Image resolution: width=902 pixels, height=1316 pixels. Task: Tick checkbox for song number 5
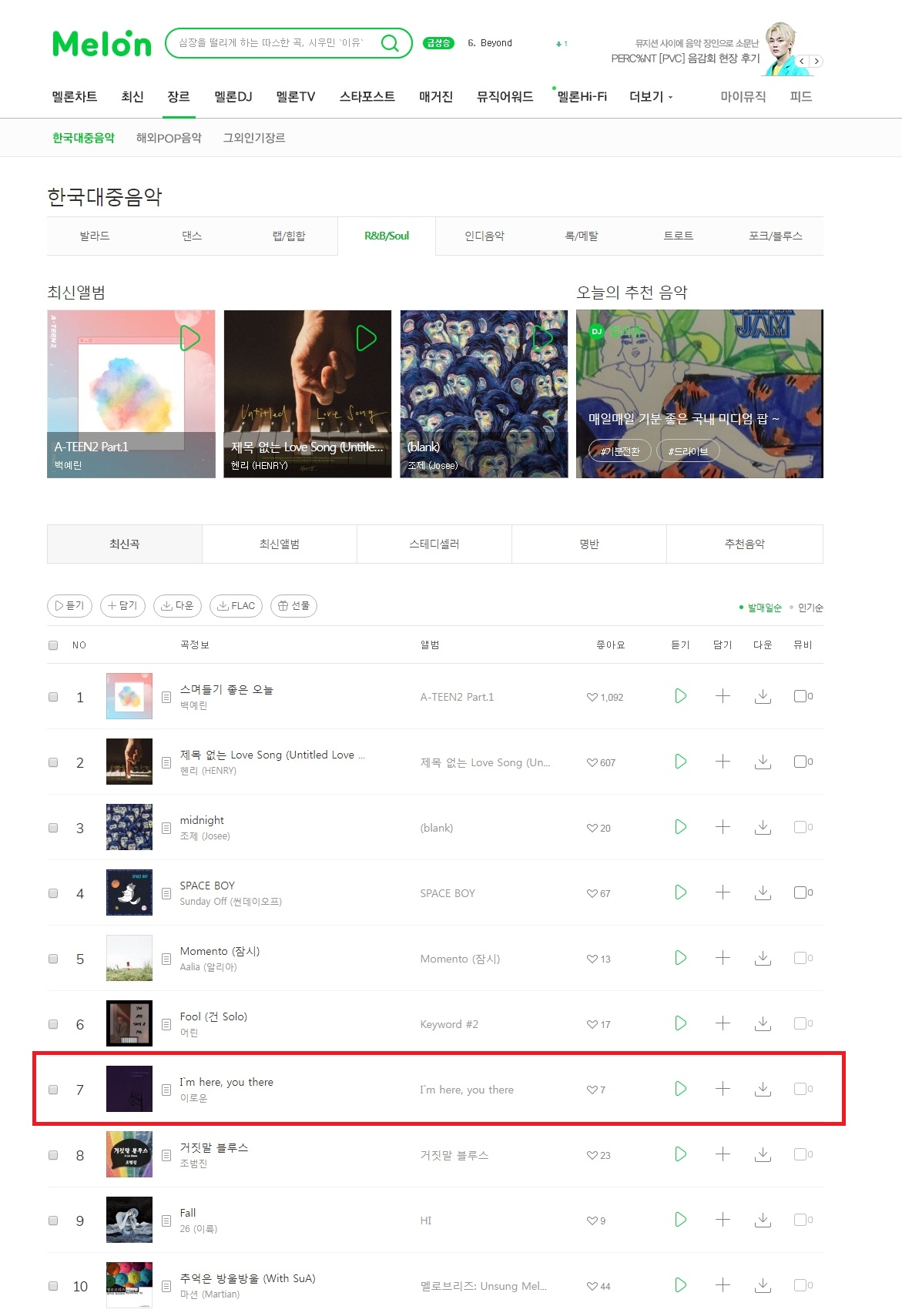coord(53,959)
